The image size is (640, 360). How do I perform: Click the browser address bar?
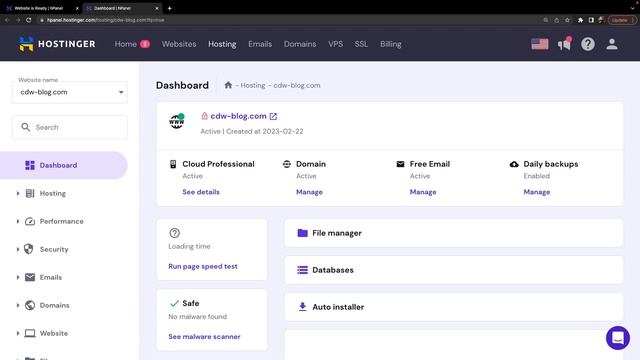[x=286, y=20]
